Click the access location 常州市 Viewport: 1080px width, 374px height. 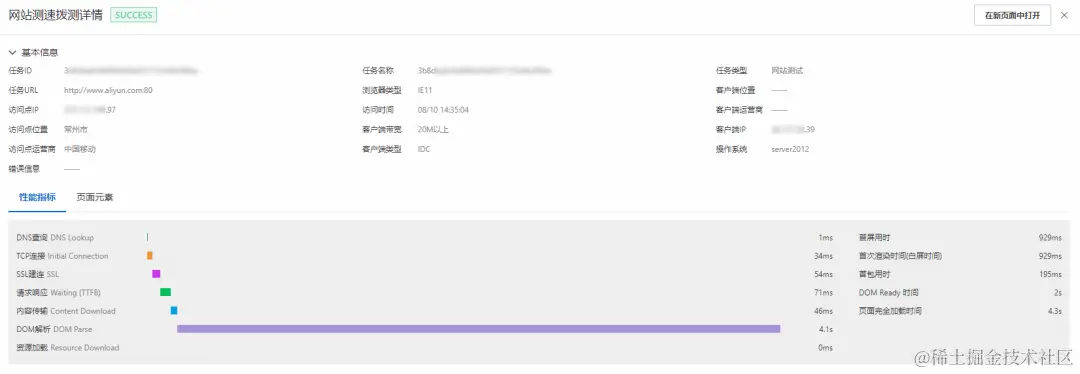click(x=75, y=129)
